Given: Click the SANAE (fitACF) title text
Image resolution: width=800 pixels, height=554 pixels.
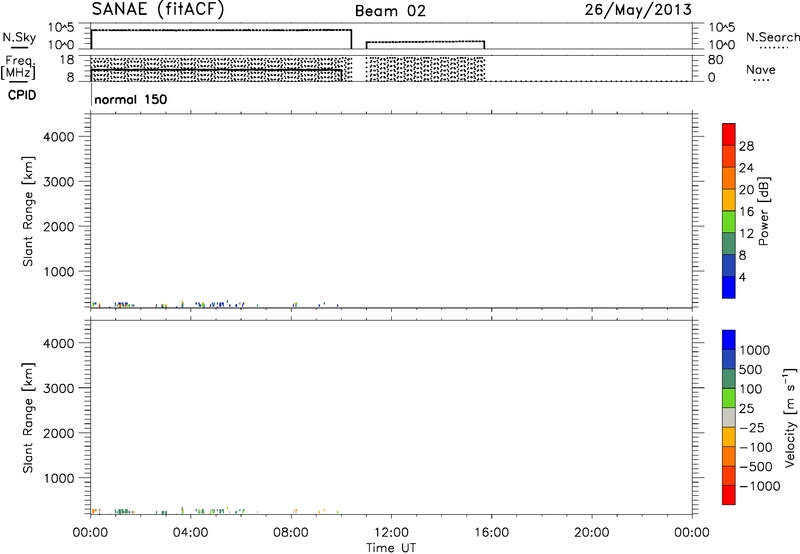Looking at the screenshot, I should click(x=158, y=10).
